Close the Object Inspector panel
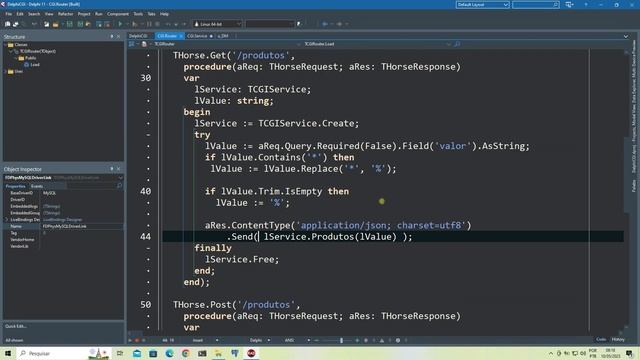 pyautogui.click(x=119, y=169)
